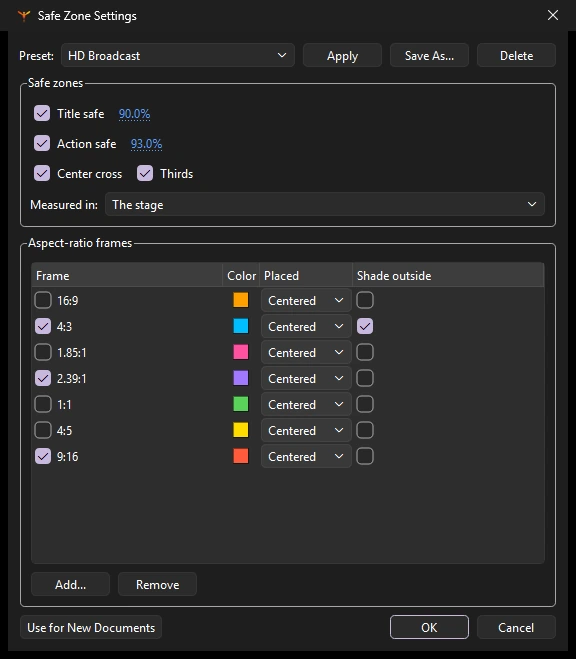Enable Shade outside for the 1.85:1 frame
576x659 pixels.
pyautogui.click(x=365, y=352)
